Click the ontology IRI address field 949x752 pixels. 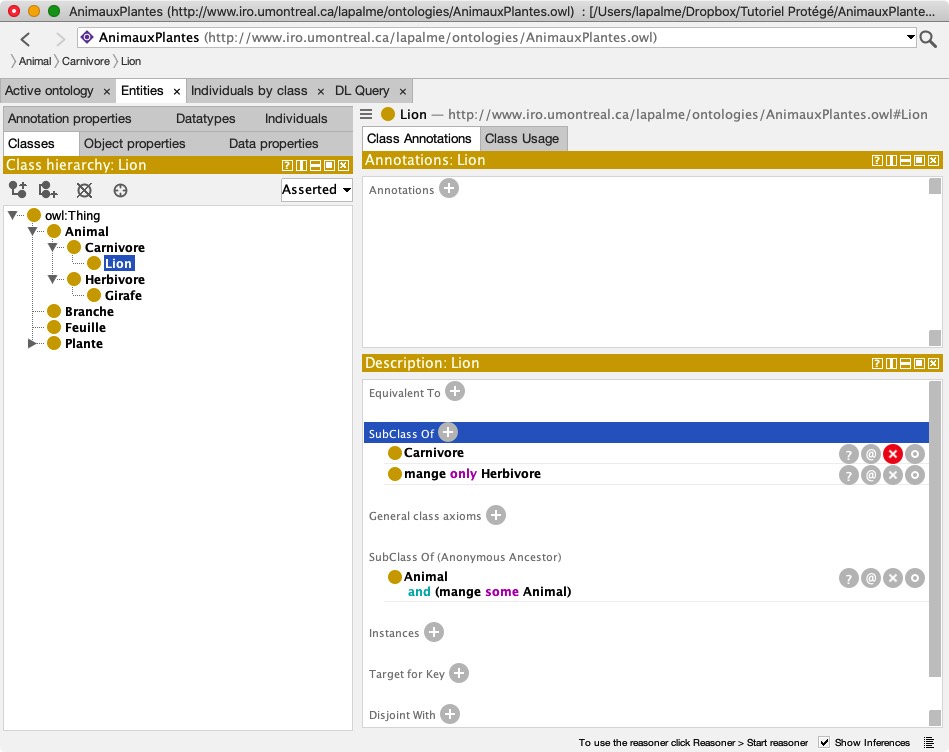pos(500,38)
